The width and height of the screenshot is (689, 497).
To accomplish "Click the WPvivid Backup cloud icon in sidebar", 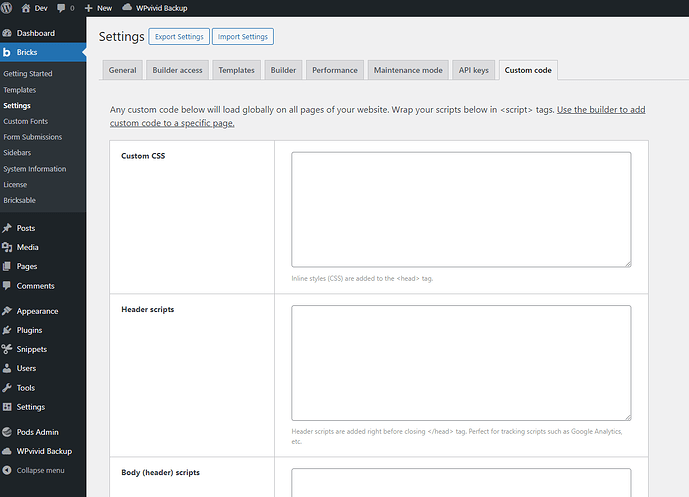I will 7,451.
